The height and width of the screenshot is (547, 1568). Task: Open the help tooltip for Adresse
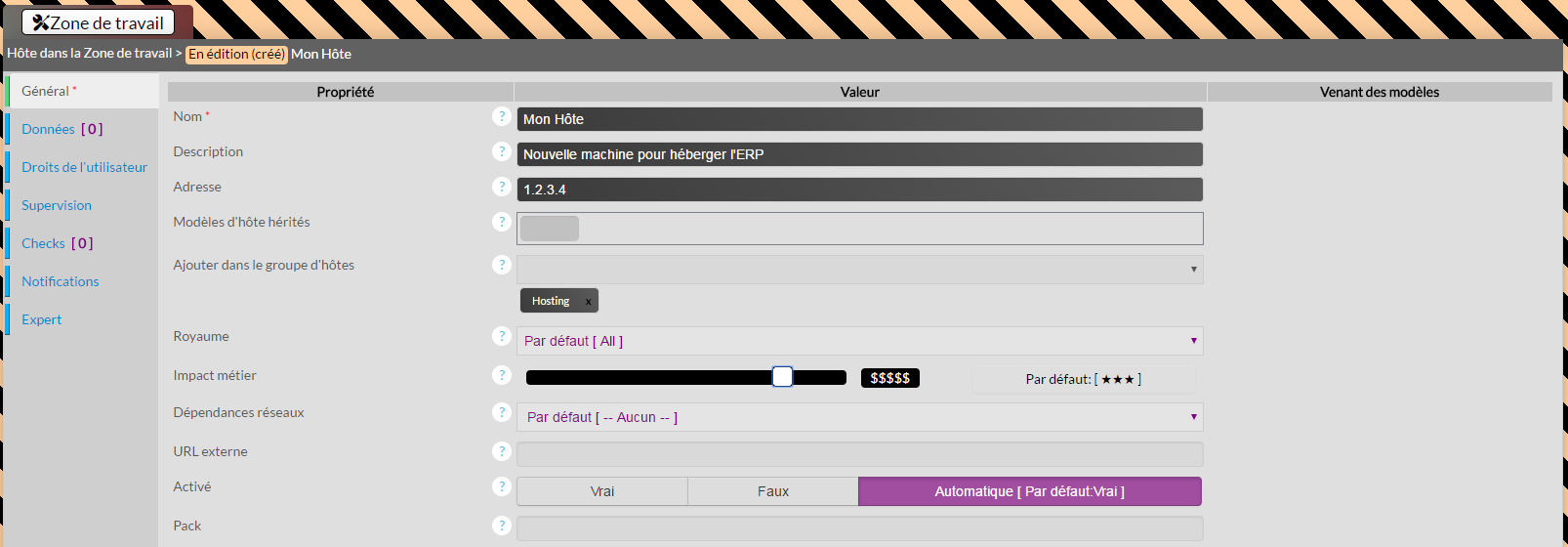[502, 188]
